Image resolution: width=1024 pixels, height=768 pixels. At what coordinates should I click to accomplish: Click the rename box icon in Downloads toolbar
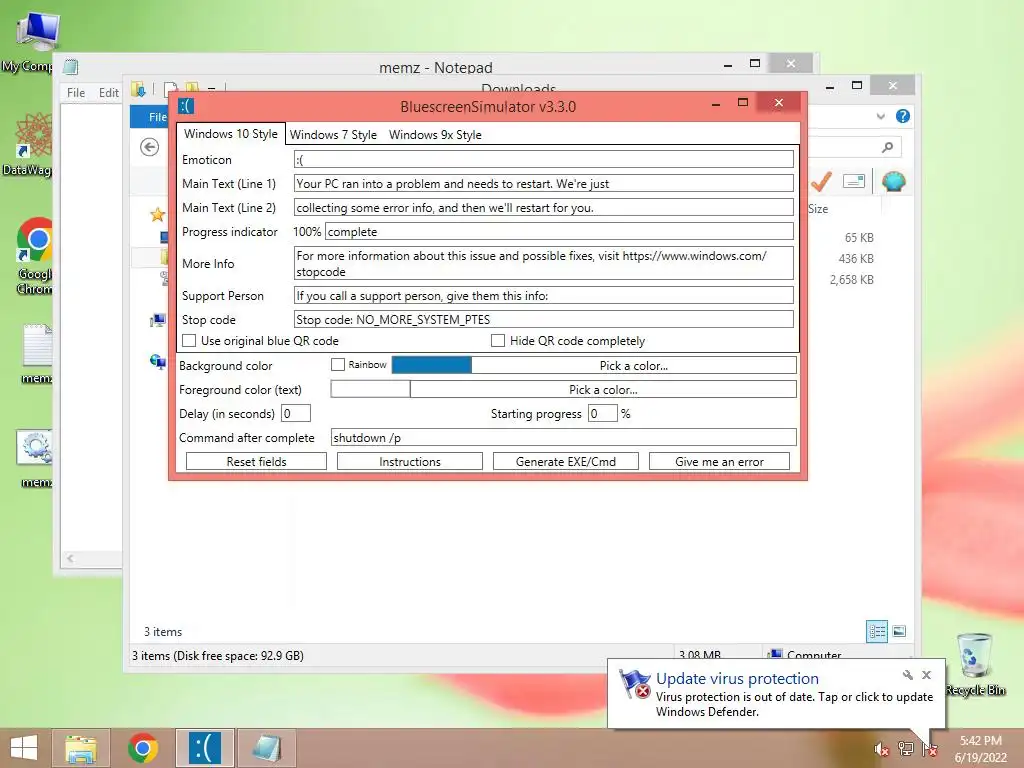coord(854,181)
